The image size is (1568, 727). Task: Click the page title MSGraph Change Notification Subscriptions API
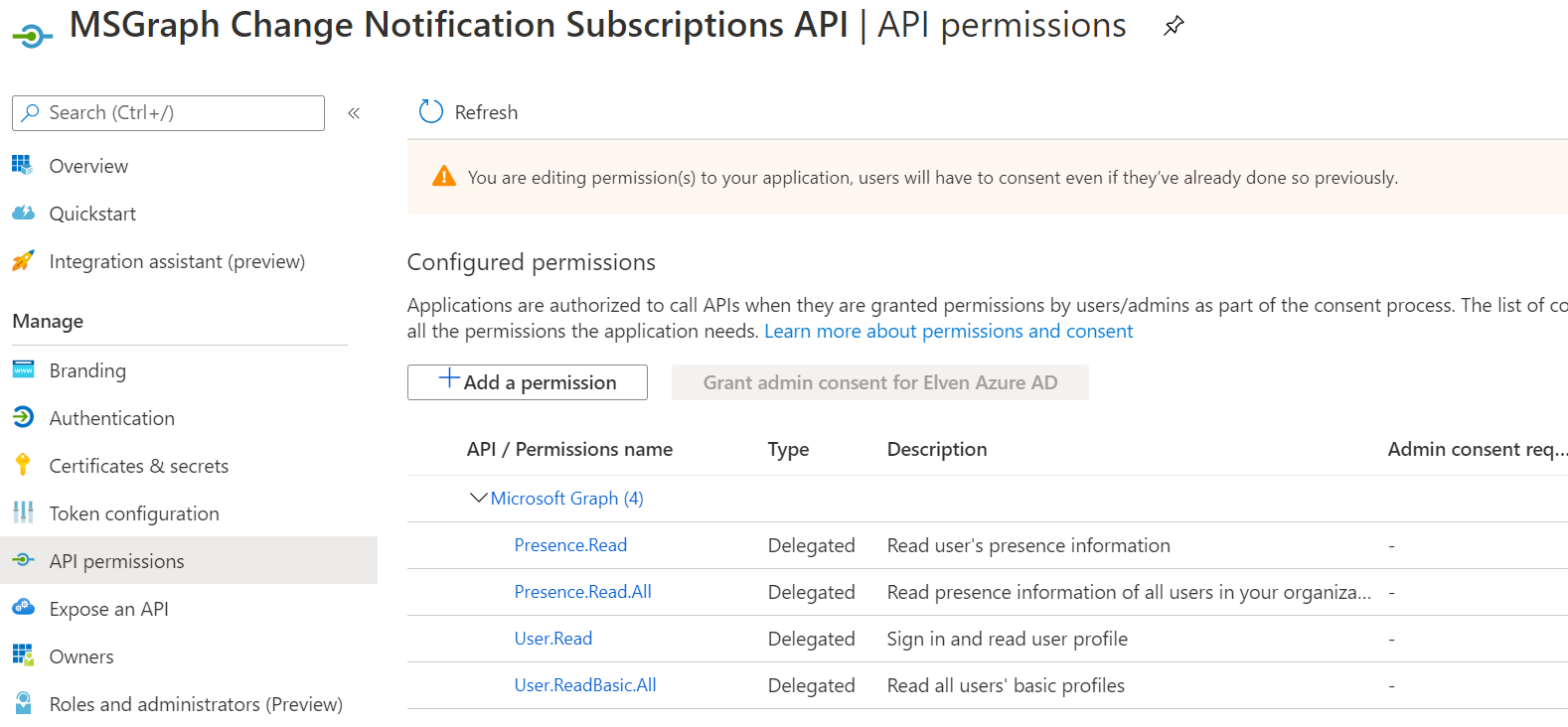[459, 26]
